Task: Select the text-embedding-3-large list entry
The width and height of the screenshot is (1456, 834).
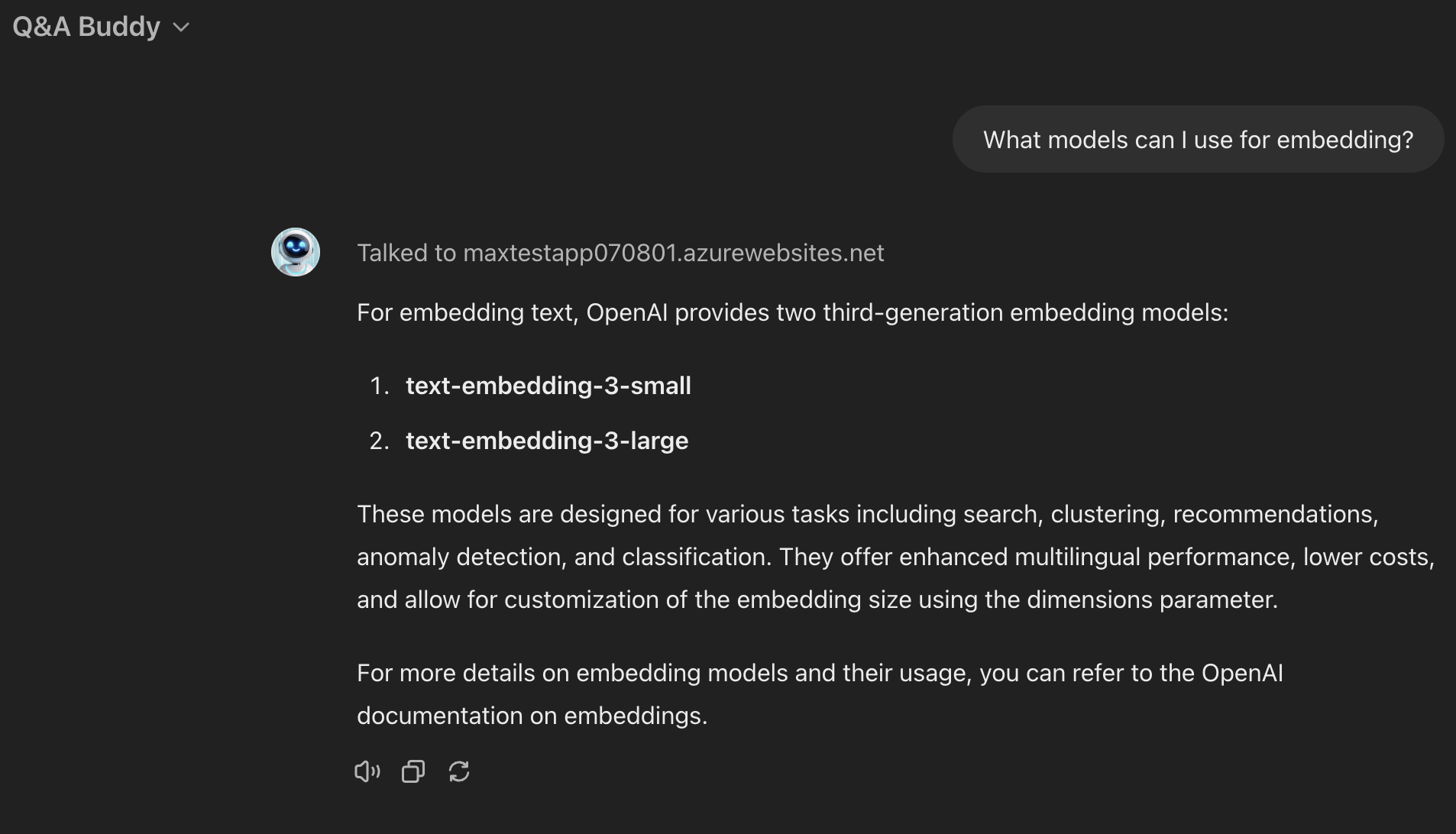Action: [x=546, y=441]
